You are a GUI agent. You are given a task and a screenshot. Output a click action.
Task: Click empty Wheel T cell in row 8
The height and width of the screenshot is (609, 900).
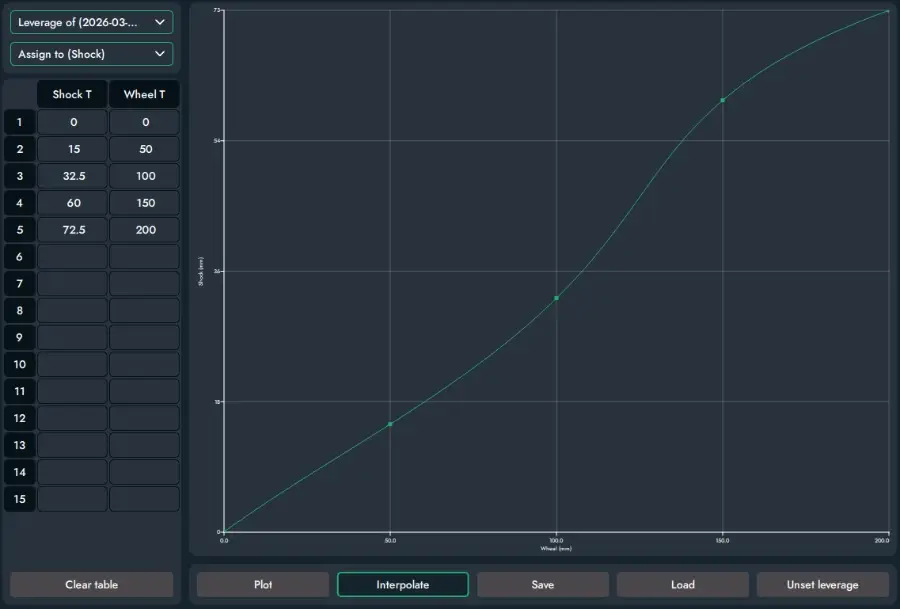click(x=145, y=311)
